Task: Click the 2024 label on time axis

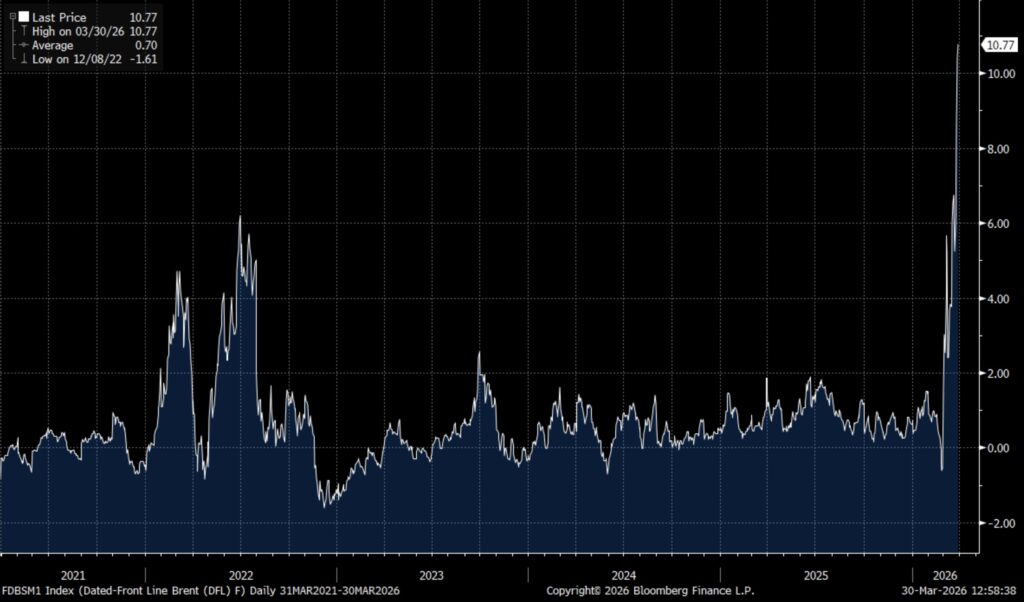Action: click(x=623, y=576)
